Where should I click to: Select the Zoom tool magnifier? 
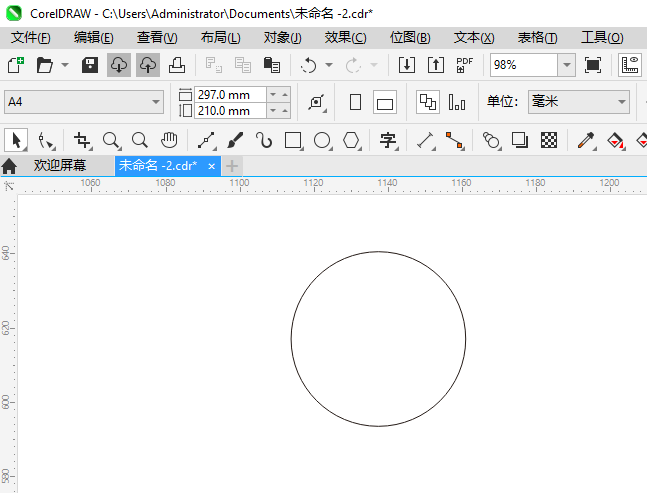point(111,140)
